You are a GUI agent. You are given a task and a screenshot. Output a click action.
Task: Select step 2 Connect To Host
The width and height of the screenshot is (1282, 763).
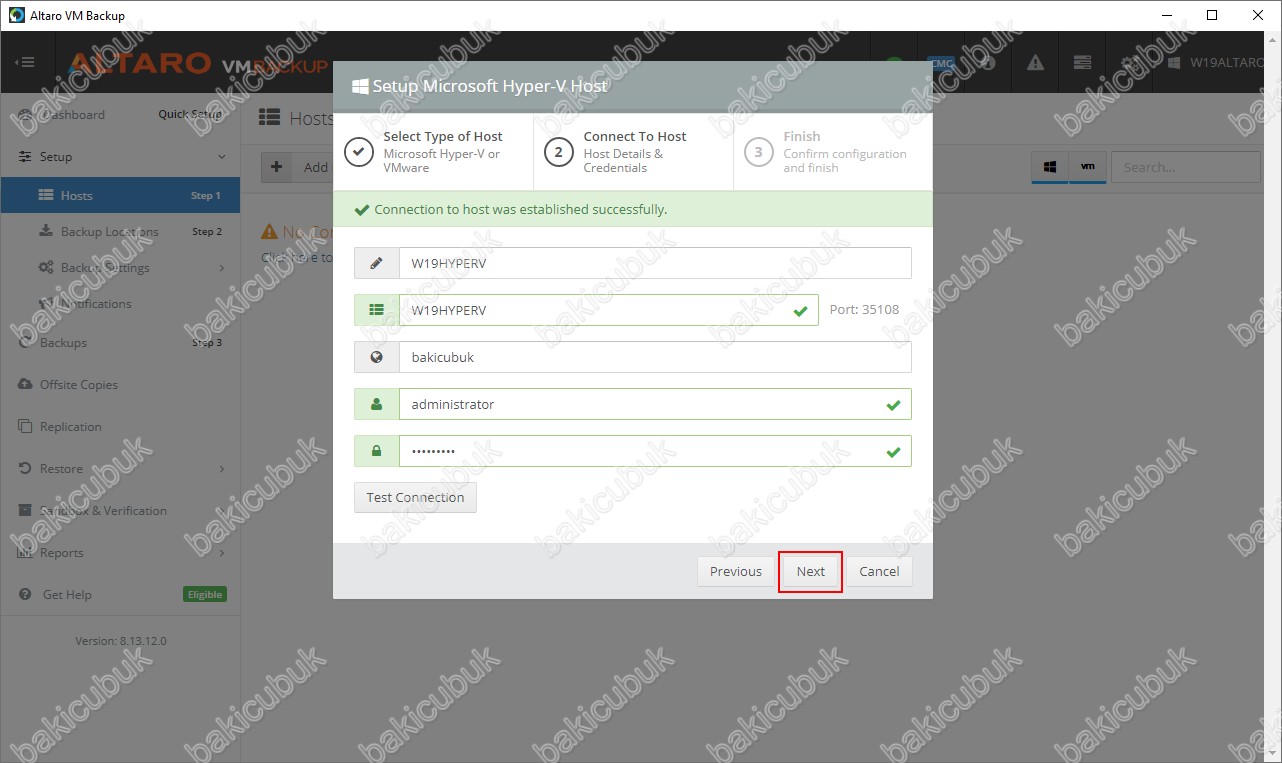click(634, 152)
